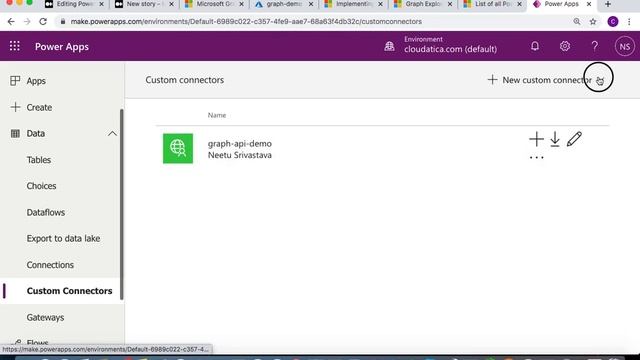Click the Power Apps title
Screen dimensions: 640x360
point(62,47)
